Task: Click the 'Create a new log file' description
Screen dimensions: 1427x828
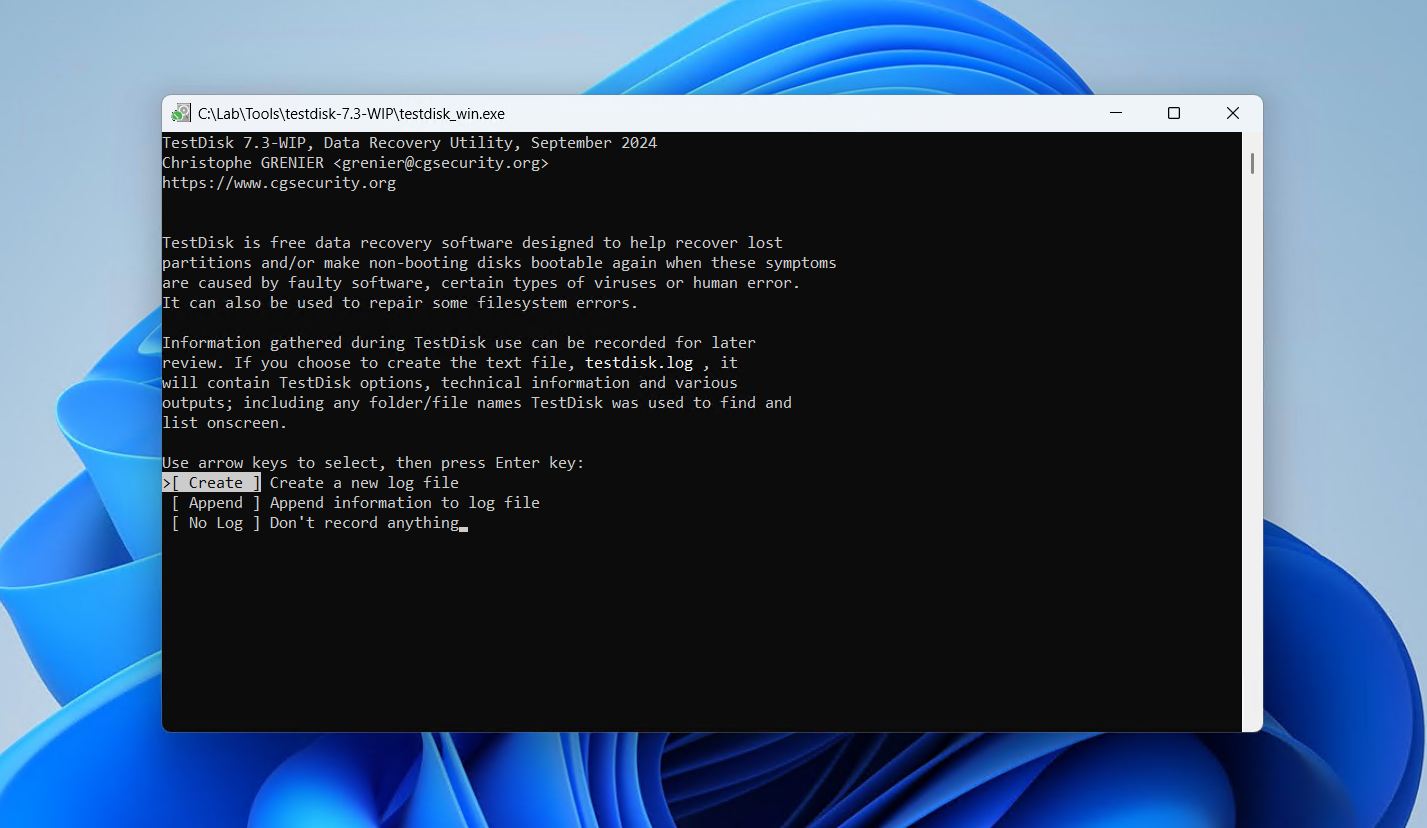Action: [x=364, y=483]
